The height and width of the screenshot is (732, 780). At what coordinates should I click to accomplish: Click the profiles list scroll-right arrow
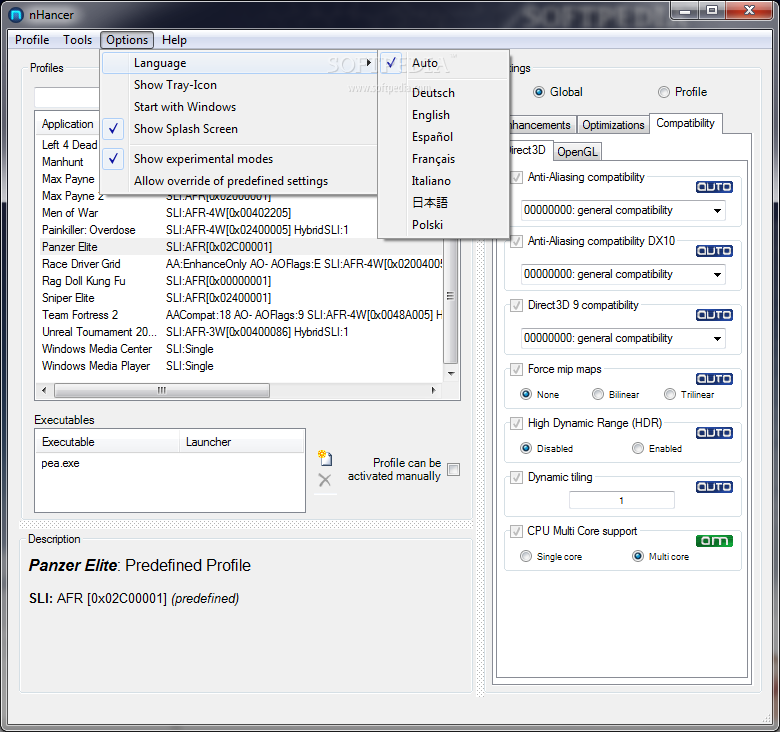[433, 390]
